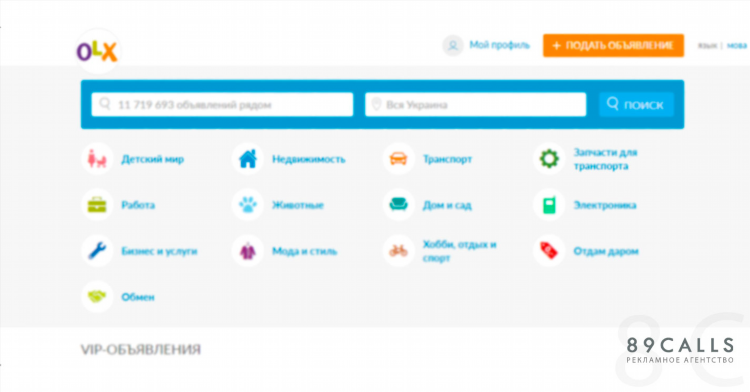The height and width of the screenshot is (392, 750).
Task: Select the Отдам даром tag icon
Action: pos(549,250)
